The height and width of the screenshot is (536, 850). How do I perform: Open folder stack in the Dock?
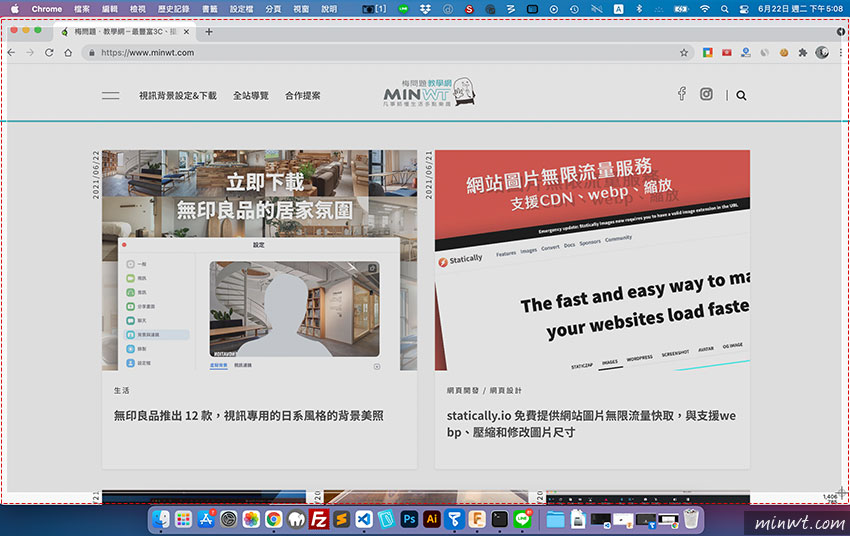click(x=555, y=519)
